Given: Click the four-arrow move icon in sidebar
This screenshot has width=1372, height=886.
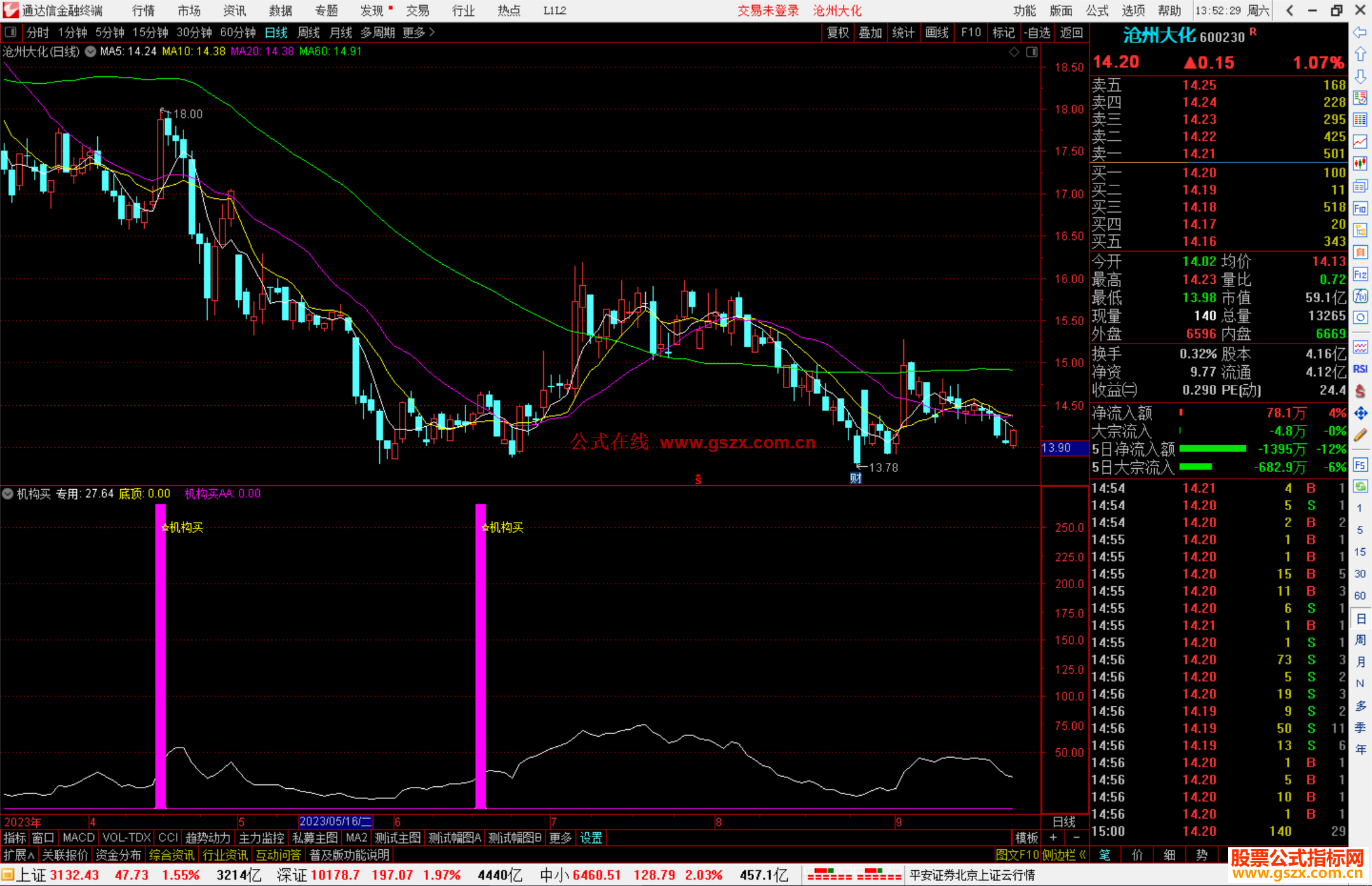Looking at the screenshot, I should tap(1360, 413).
